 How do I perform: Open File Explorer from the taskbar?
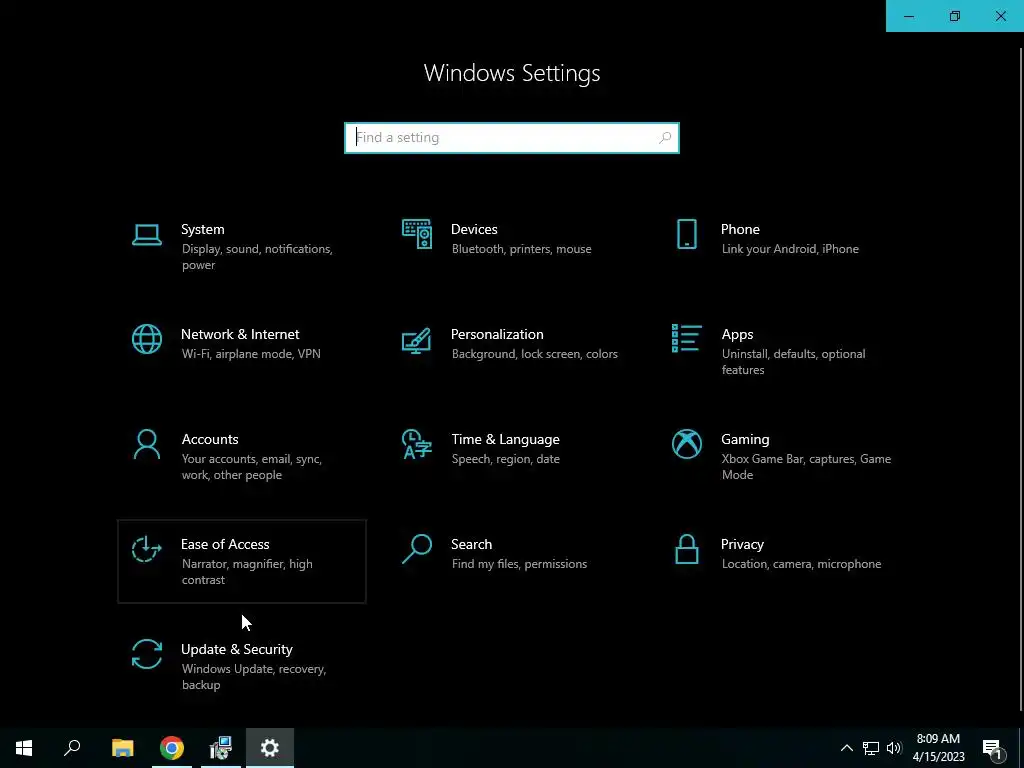[123, 748]
